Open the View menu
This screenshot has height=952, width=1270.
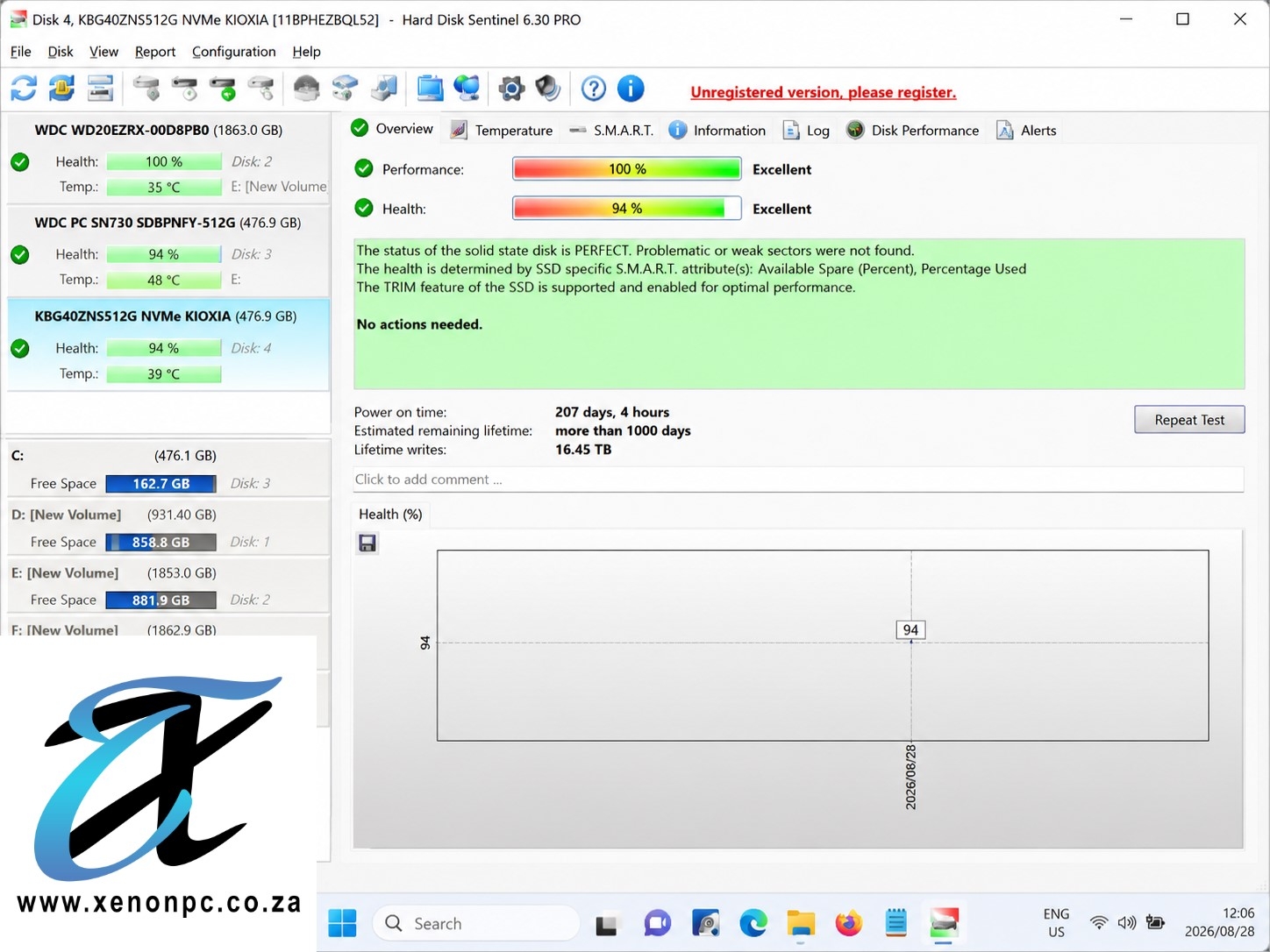103,52
